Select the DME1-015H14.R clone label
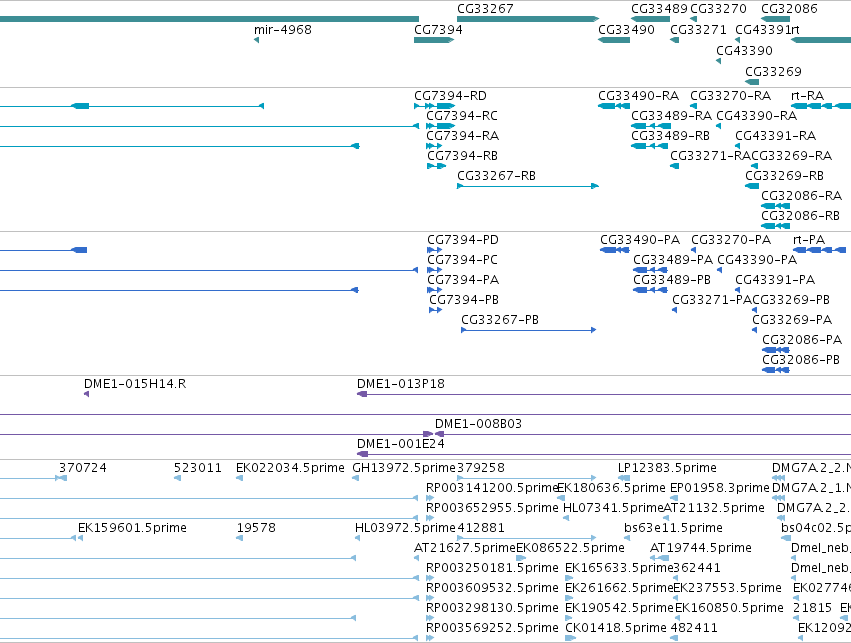 click(135, 385)
